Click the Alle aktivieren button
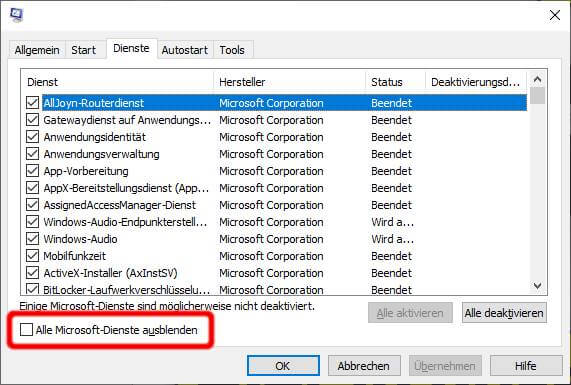This screenshot has width=571, height=385. click(410, 313)
